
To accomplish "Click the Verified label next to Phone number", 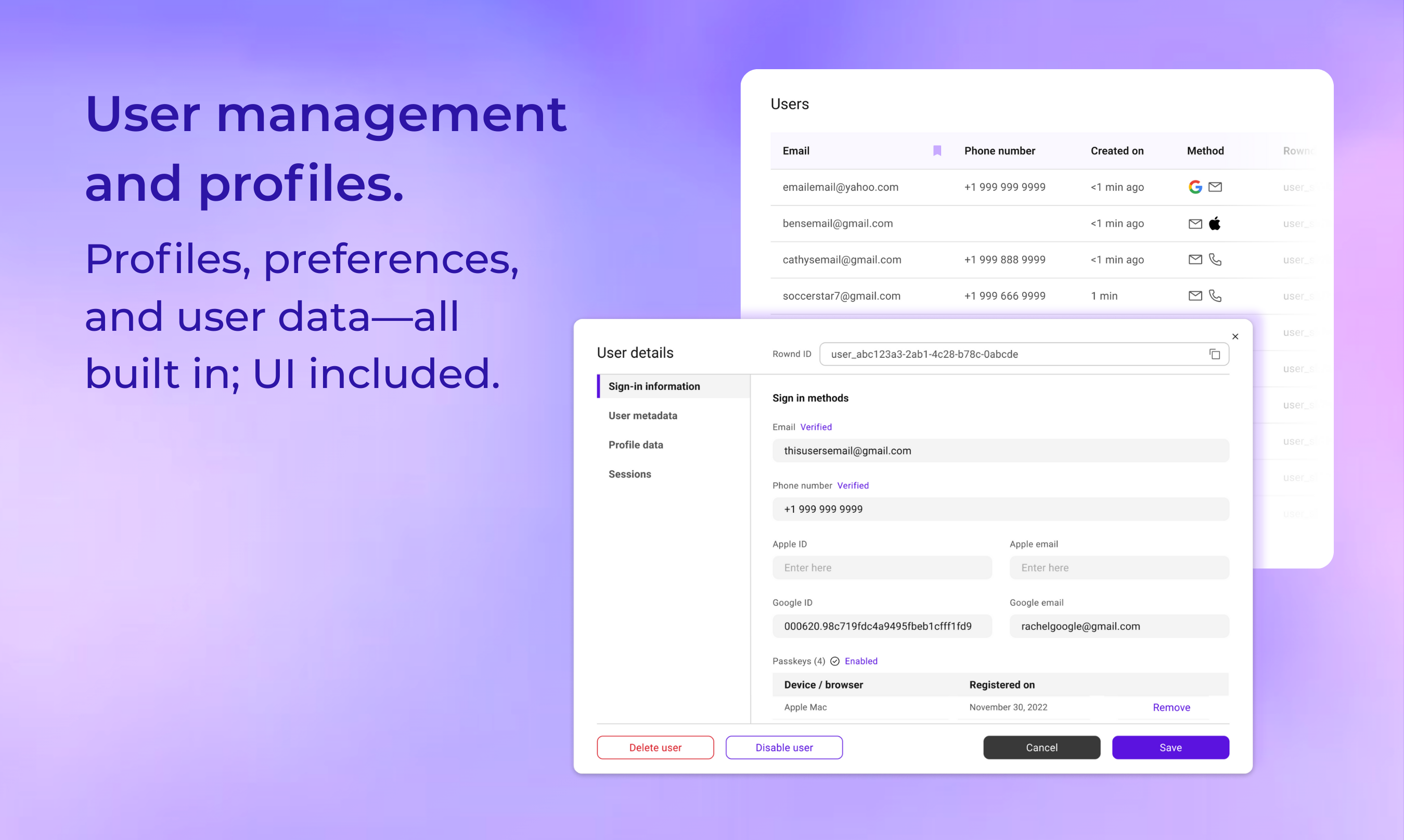I will 853,485.
